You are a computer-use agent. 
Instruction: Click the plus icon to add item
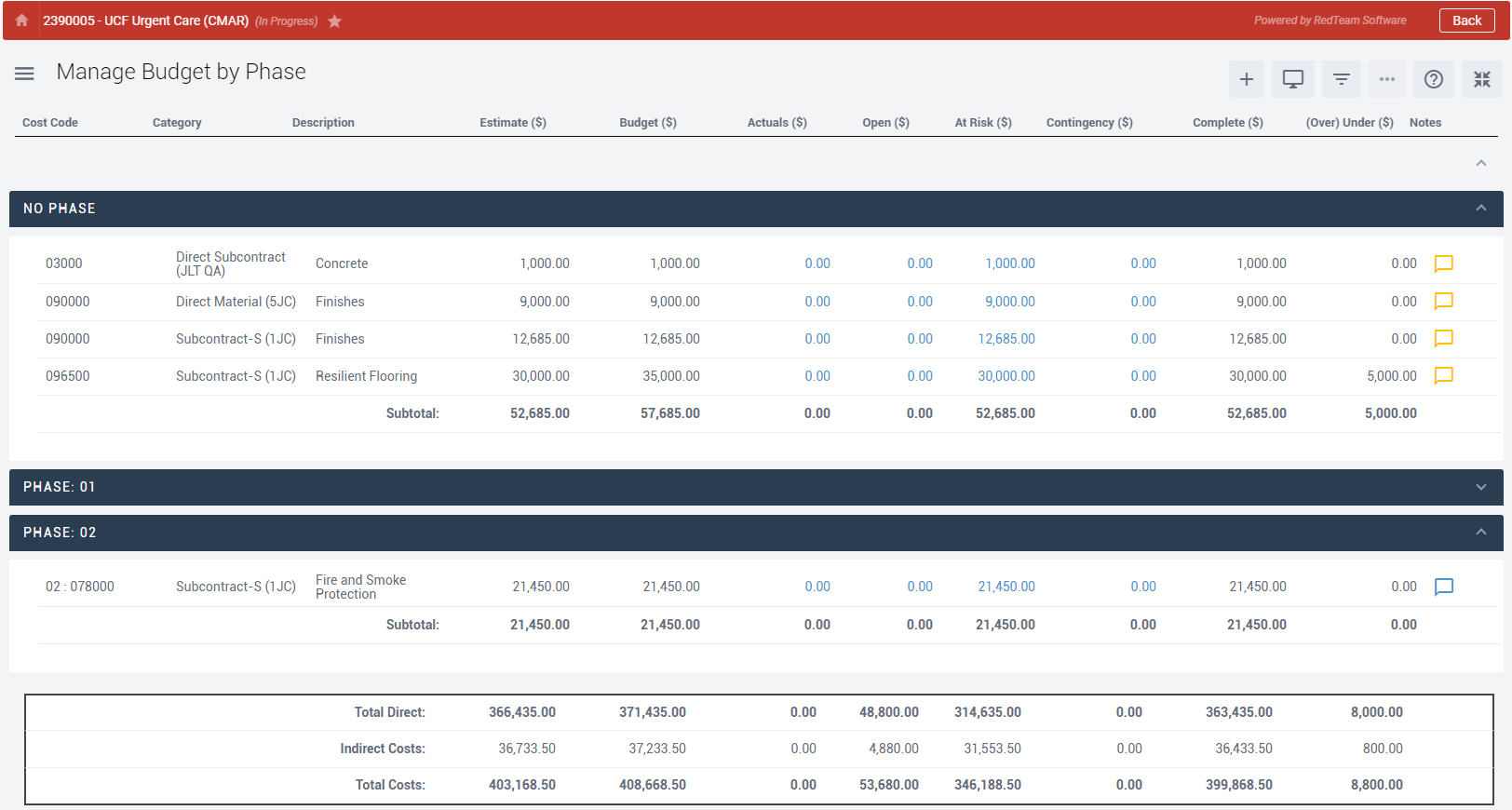1246,80
